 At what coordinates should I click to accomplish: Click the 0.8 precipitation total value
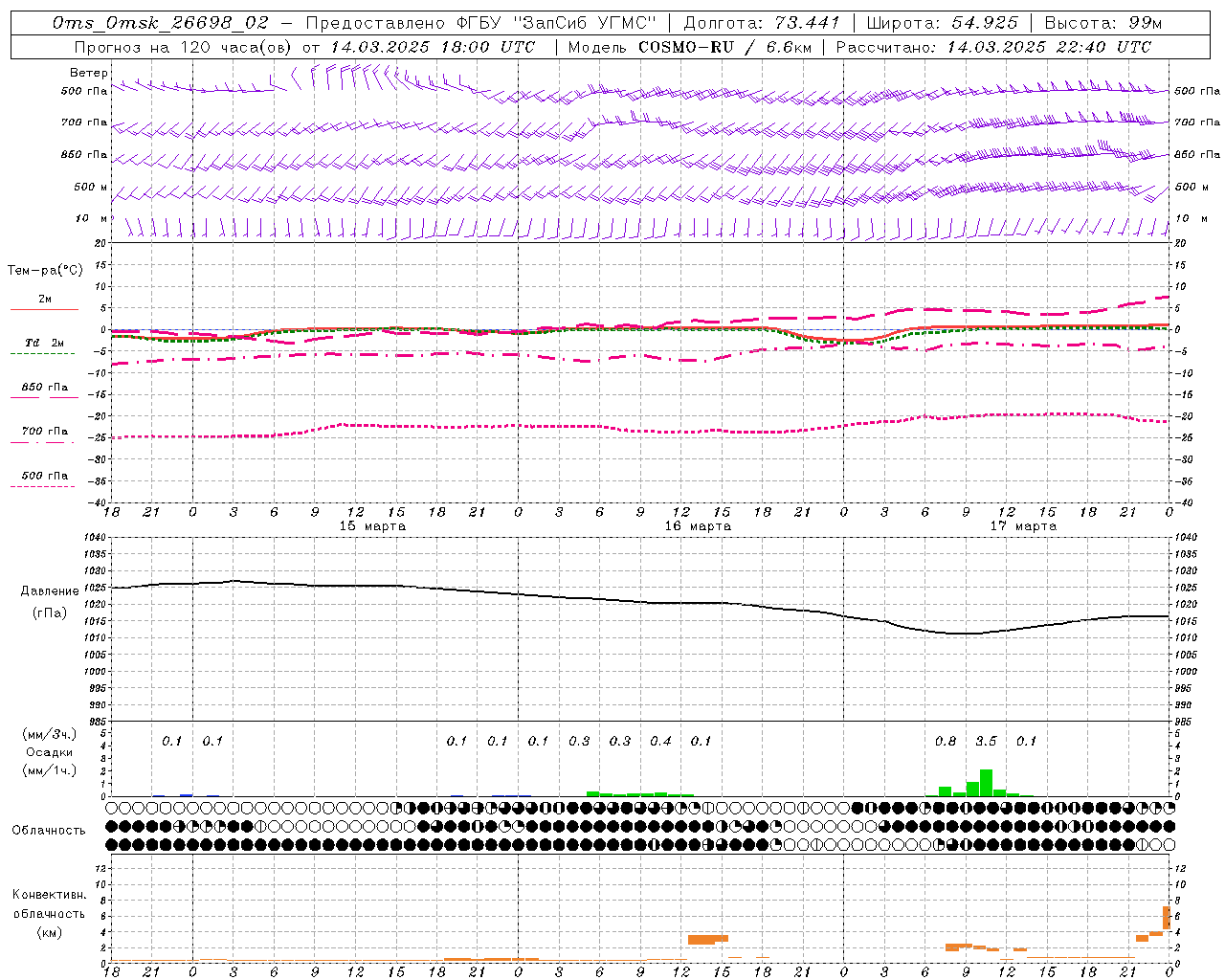pyautogui.click(x=946, y=742)
